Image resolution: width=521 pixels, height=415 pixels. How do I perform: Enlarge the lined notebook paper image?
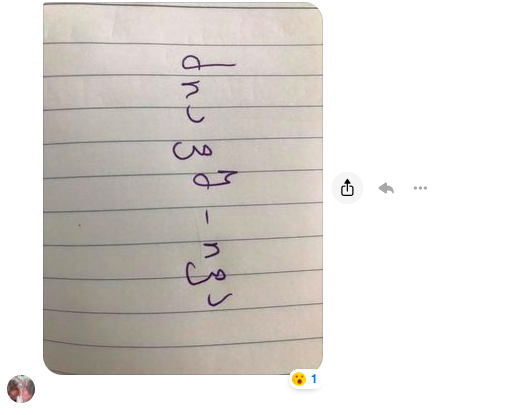click(183, 188)
